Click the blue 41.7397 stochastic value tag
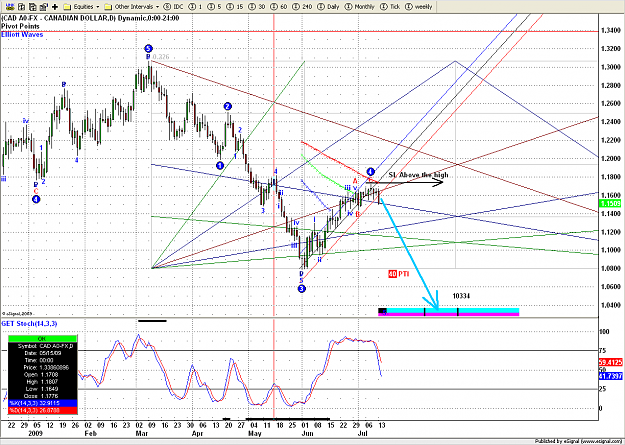Image resolution: width=625 pixels, height=445 pixels. click(611, 376)
